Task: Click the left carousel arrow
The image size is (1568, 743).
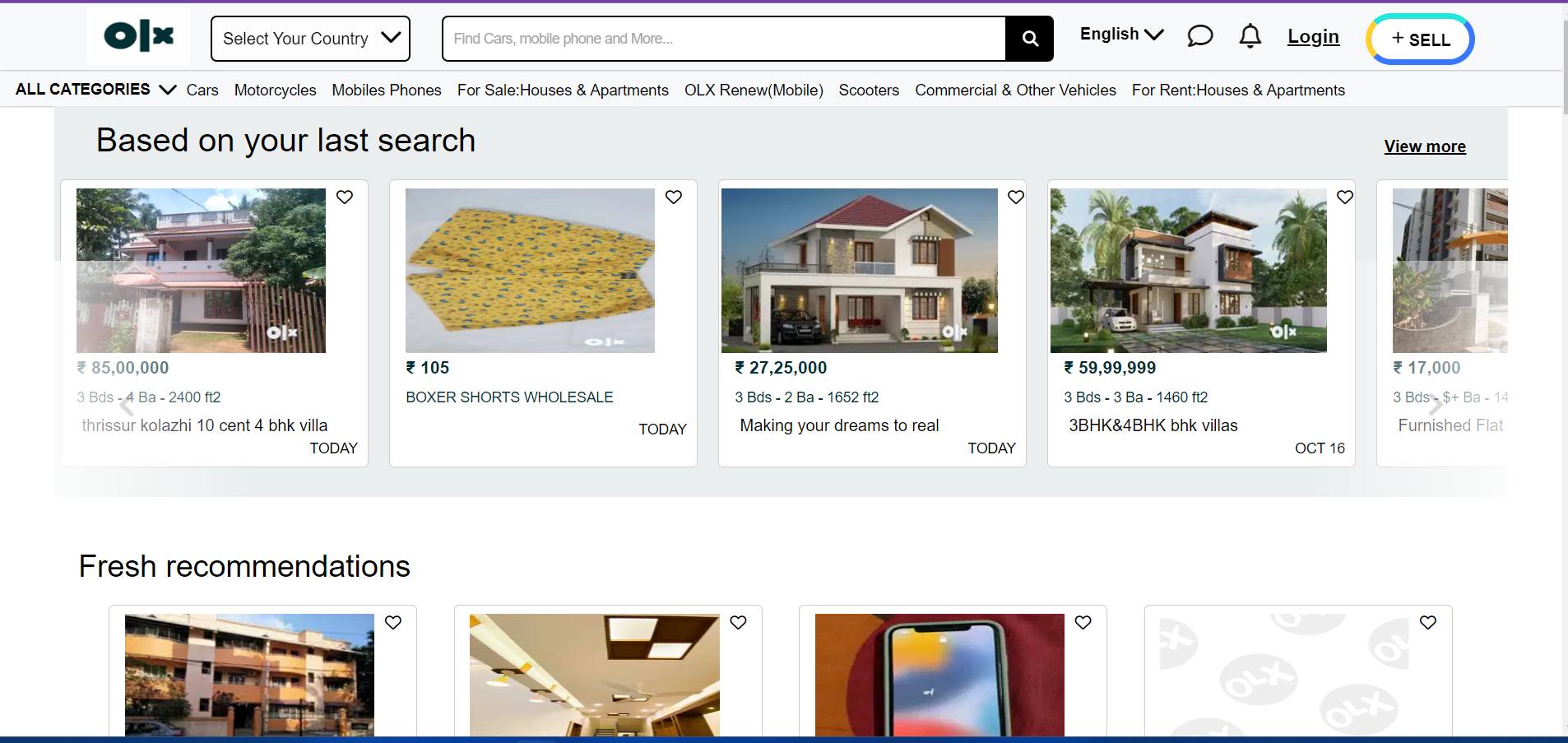Action: [126, 405]
